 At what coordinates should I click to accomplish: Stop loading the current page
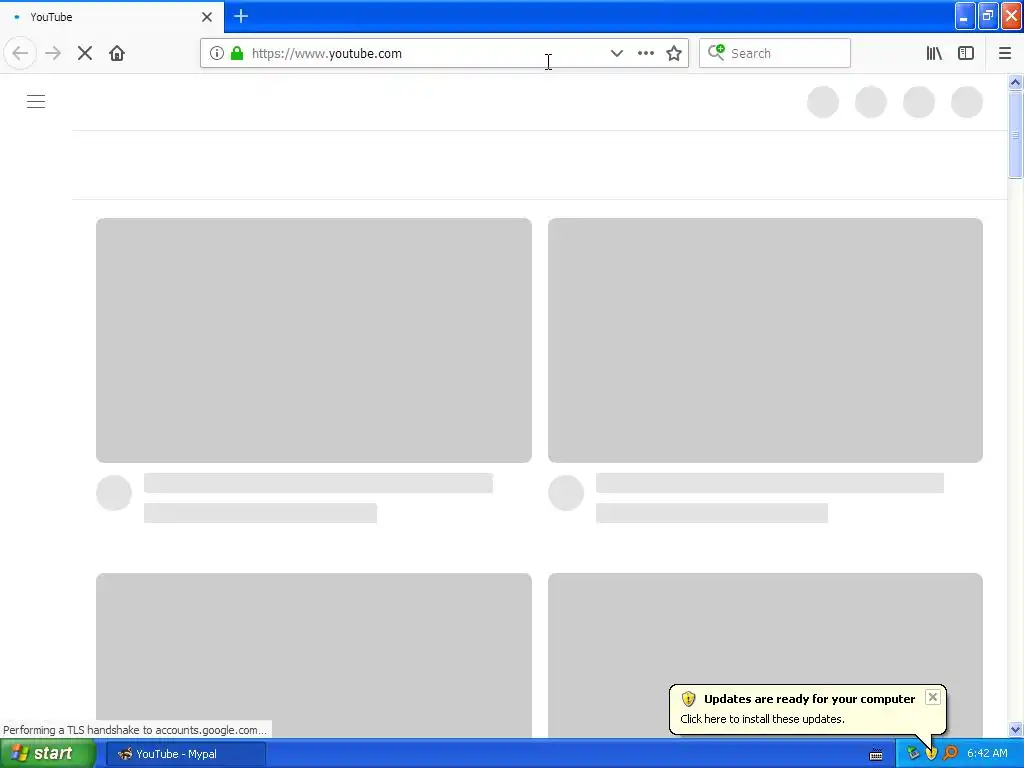85,53
